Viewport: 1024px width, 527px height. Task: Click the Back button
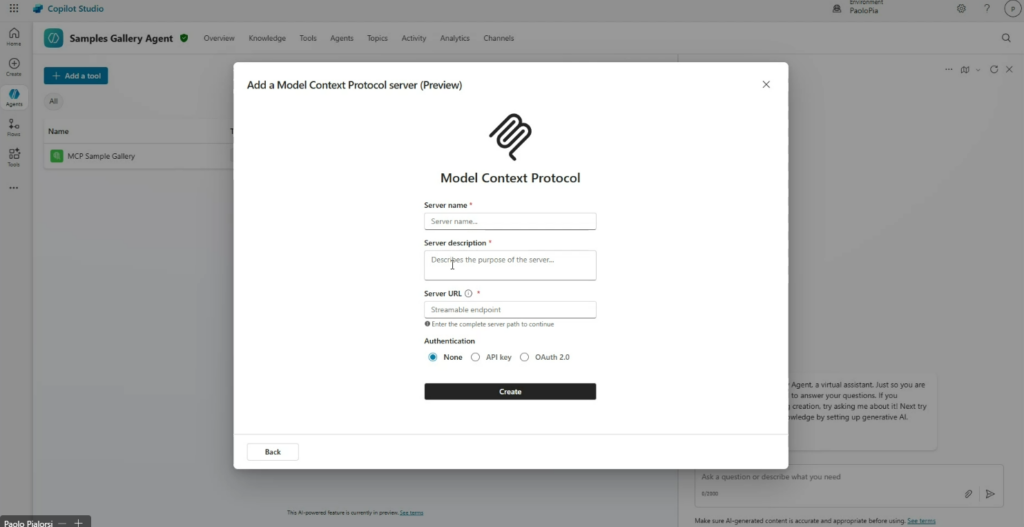point(272,452)
